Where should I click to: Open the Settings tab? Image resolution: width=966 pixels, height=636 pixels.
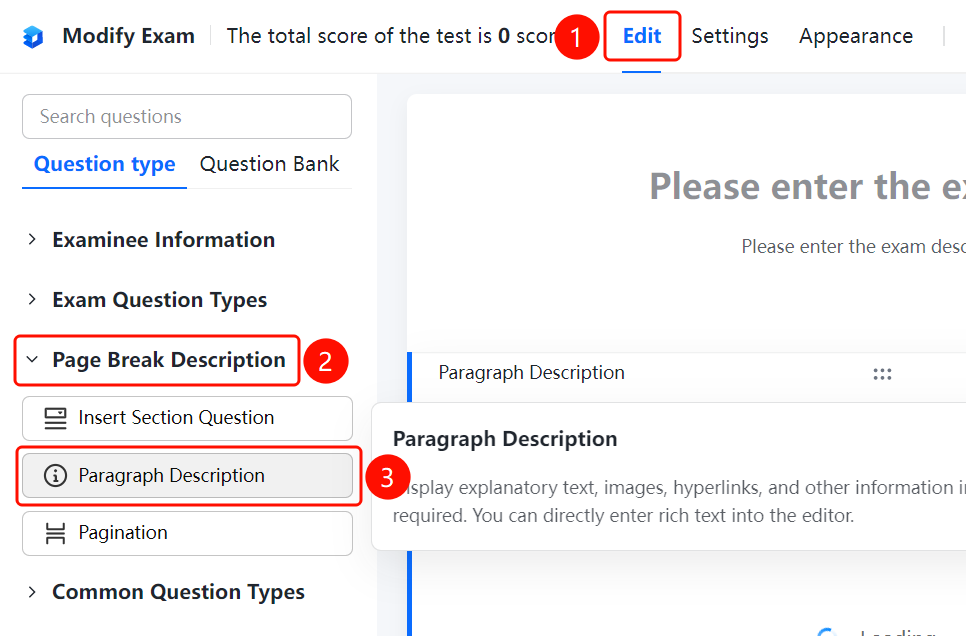click(x=729, y=36)
